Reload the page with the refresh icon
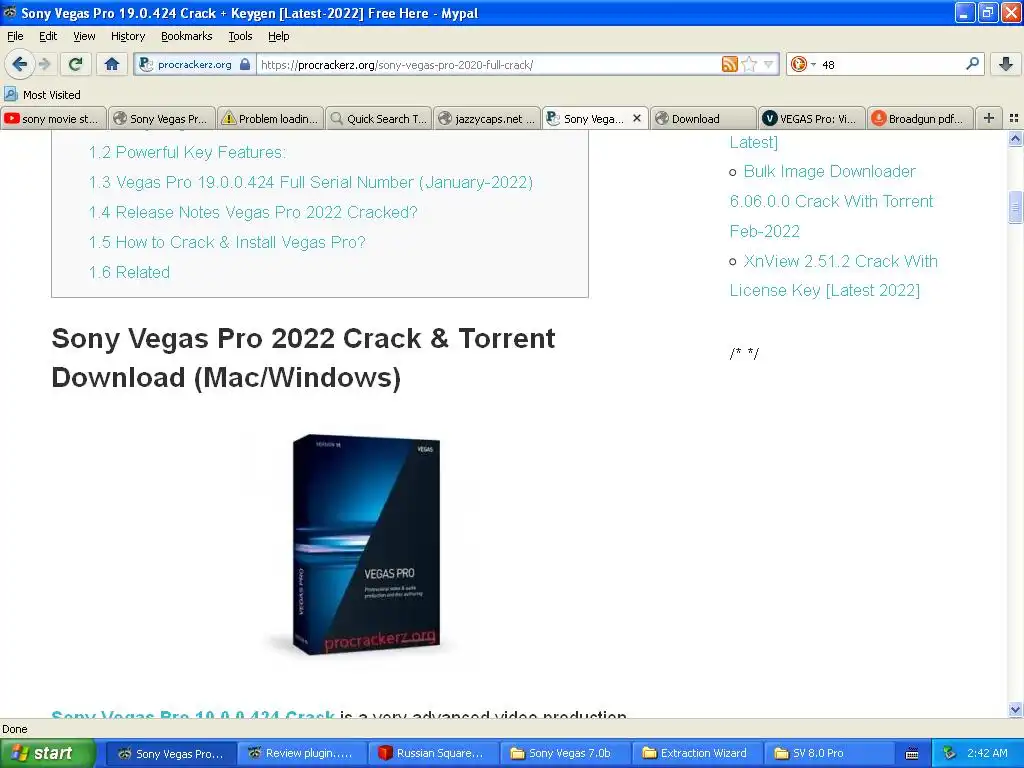The height and width of the screenshot is (768, 1024). point(76,64)
